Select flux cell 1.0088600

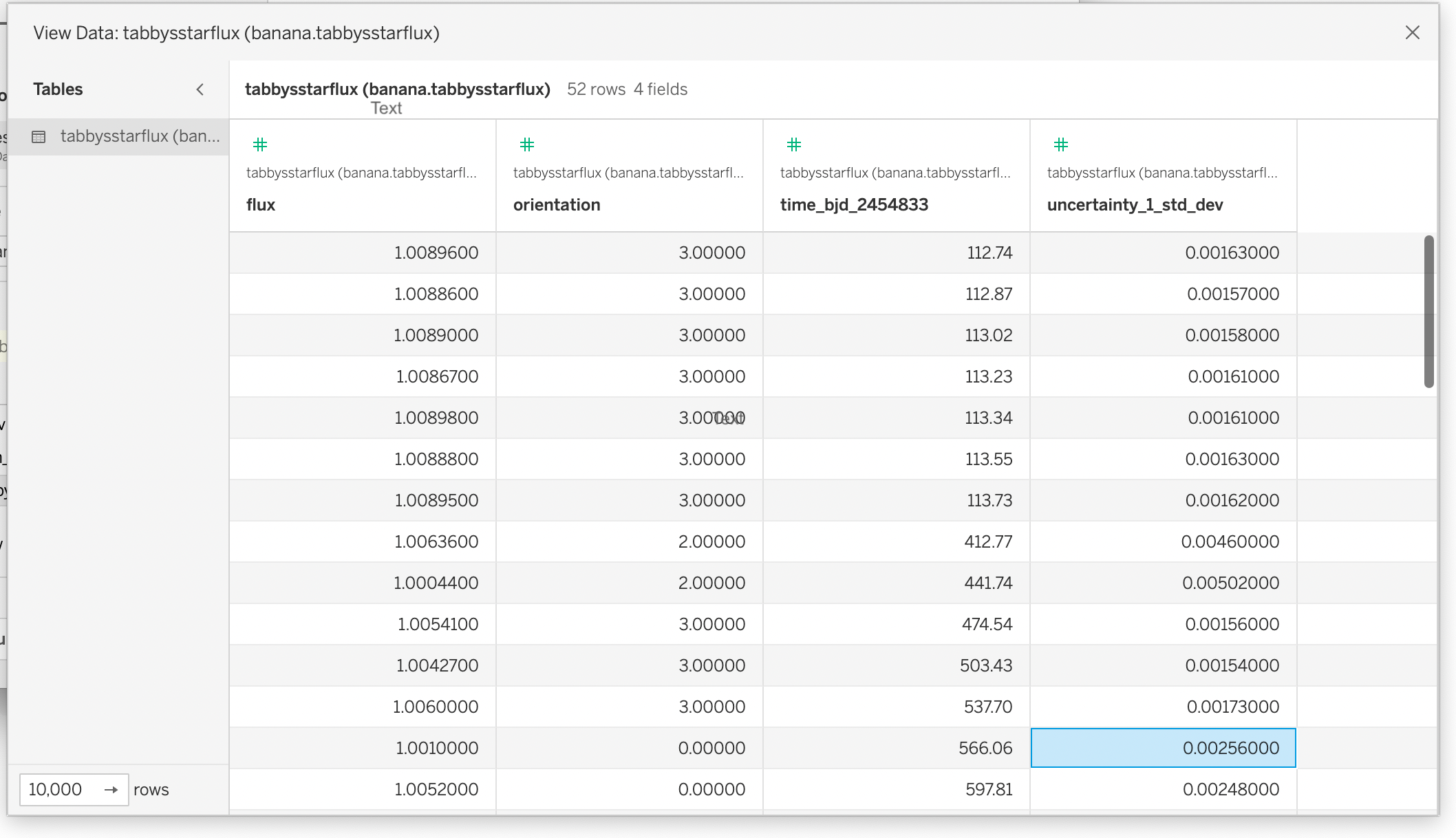coord(363,294)
